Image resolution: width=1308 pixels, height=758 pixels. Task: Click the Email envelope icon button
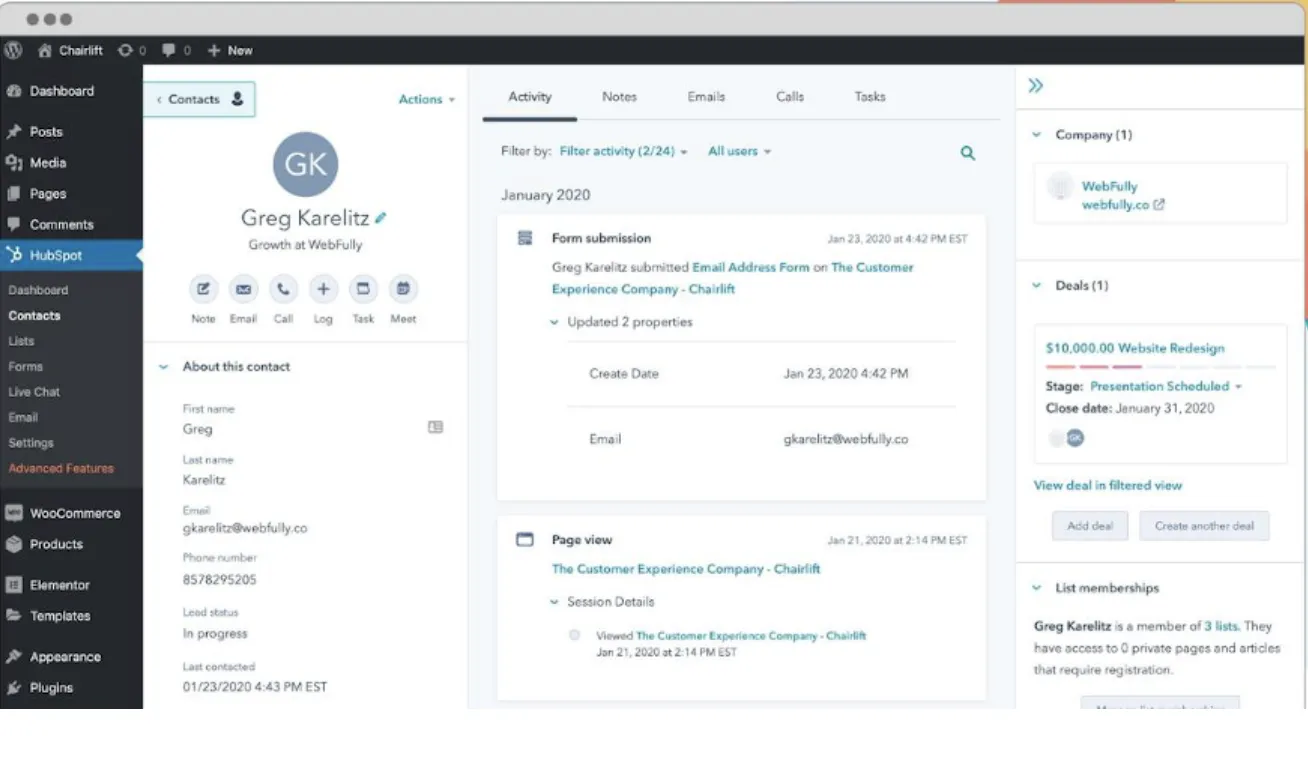243,289
